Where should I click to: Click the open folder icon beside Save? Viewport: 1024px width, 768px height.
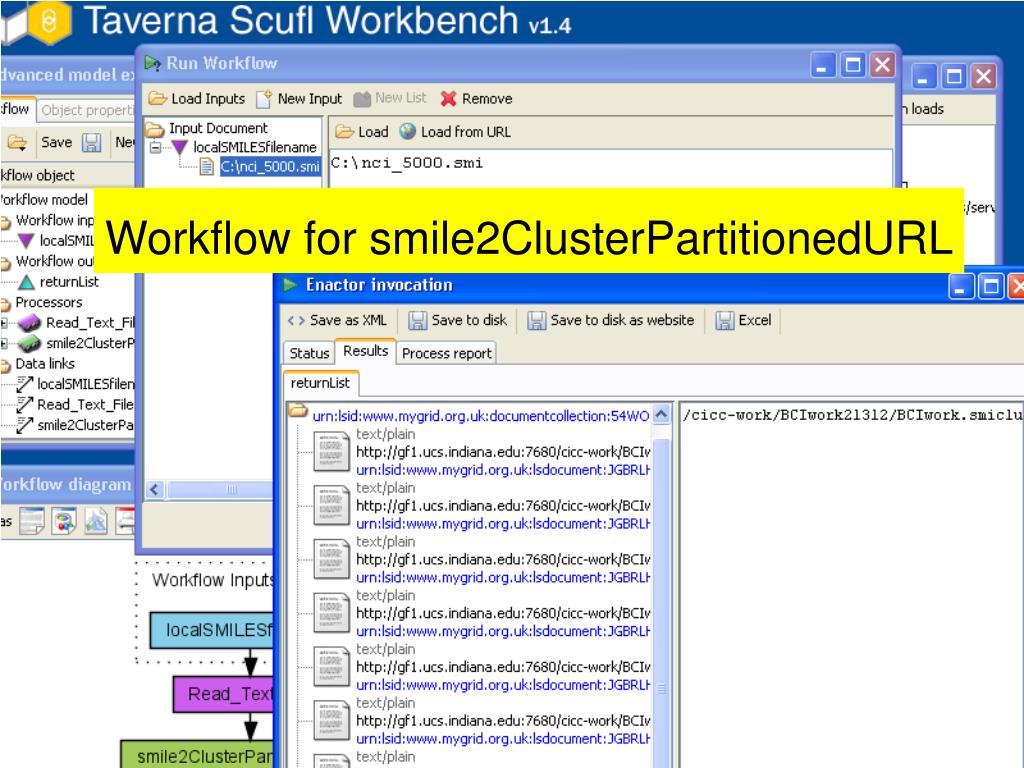tap(17, 142)
